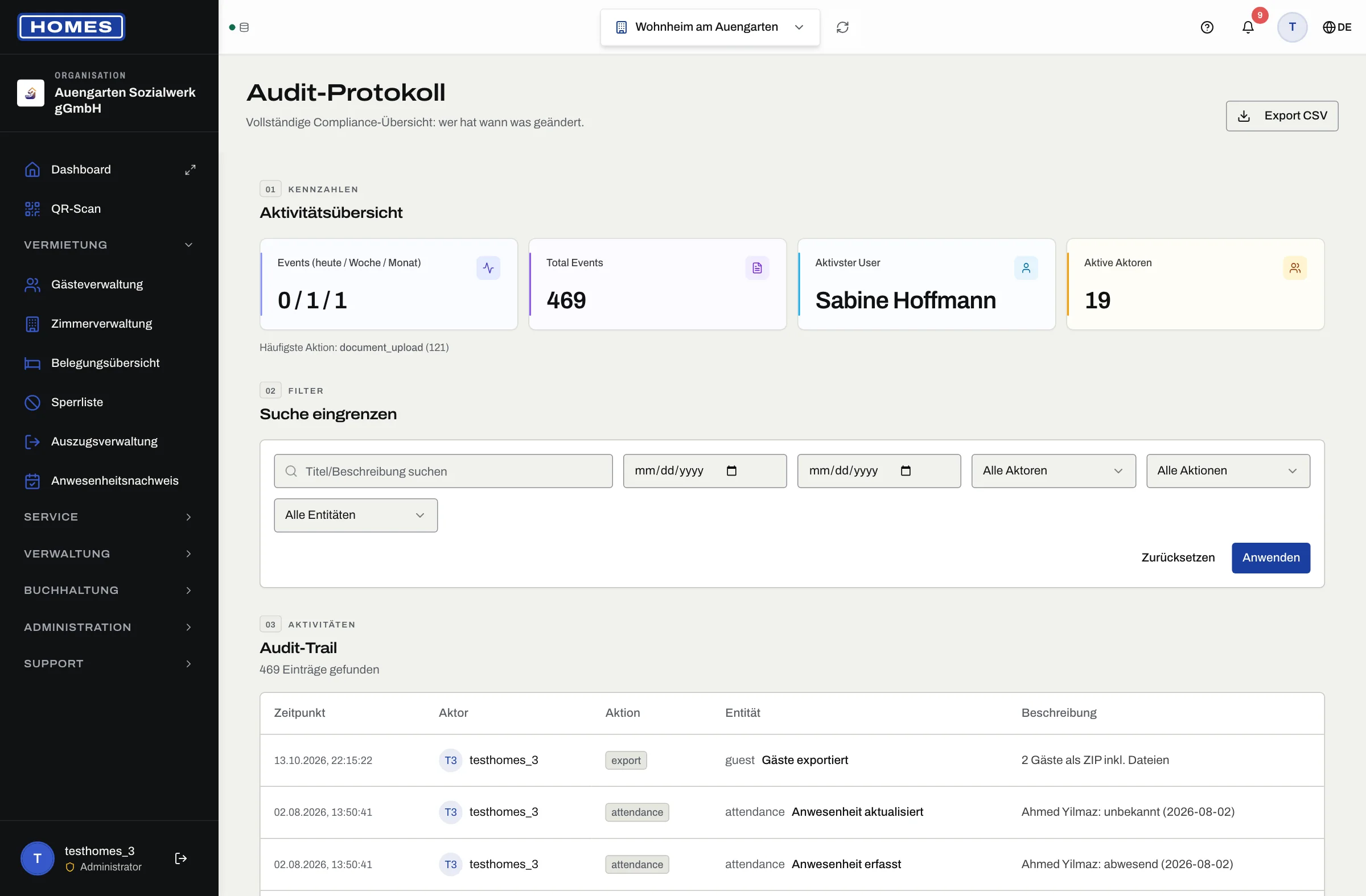Expand the ADMINISTRATION sidebar section
Viewport: 1366px width, 896px height.
(109, 627)
